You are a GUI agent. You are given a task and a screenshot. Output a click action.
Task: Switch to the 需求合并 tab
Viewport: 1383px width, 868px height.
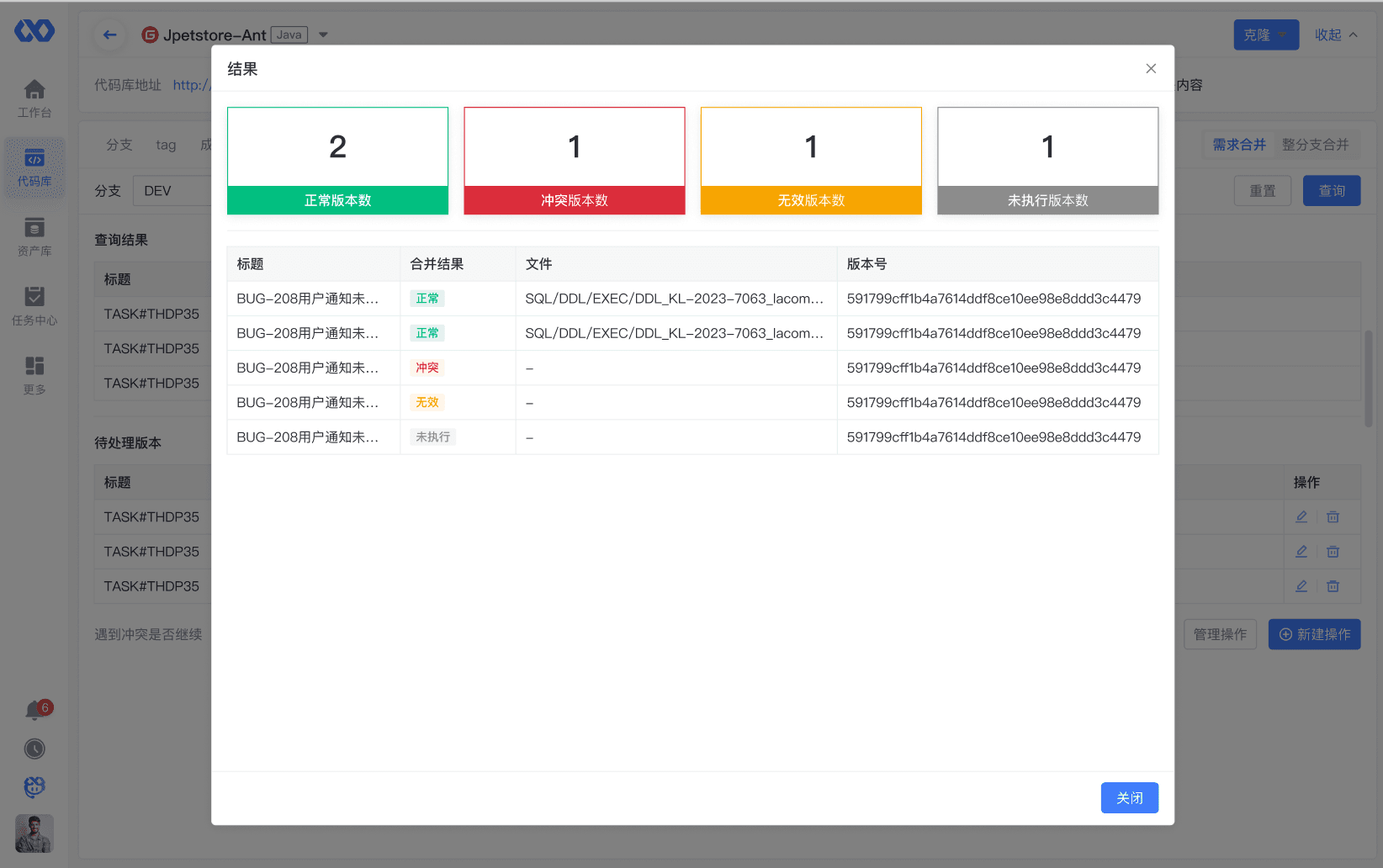(x=1238, y=145)
